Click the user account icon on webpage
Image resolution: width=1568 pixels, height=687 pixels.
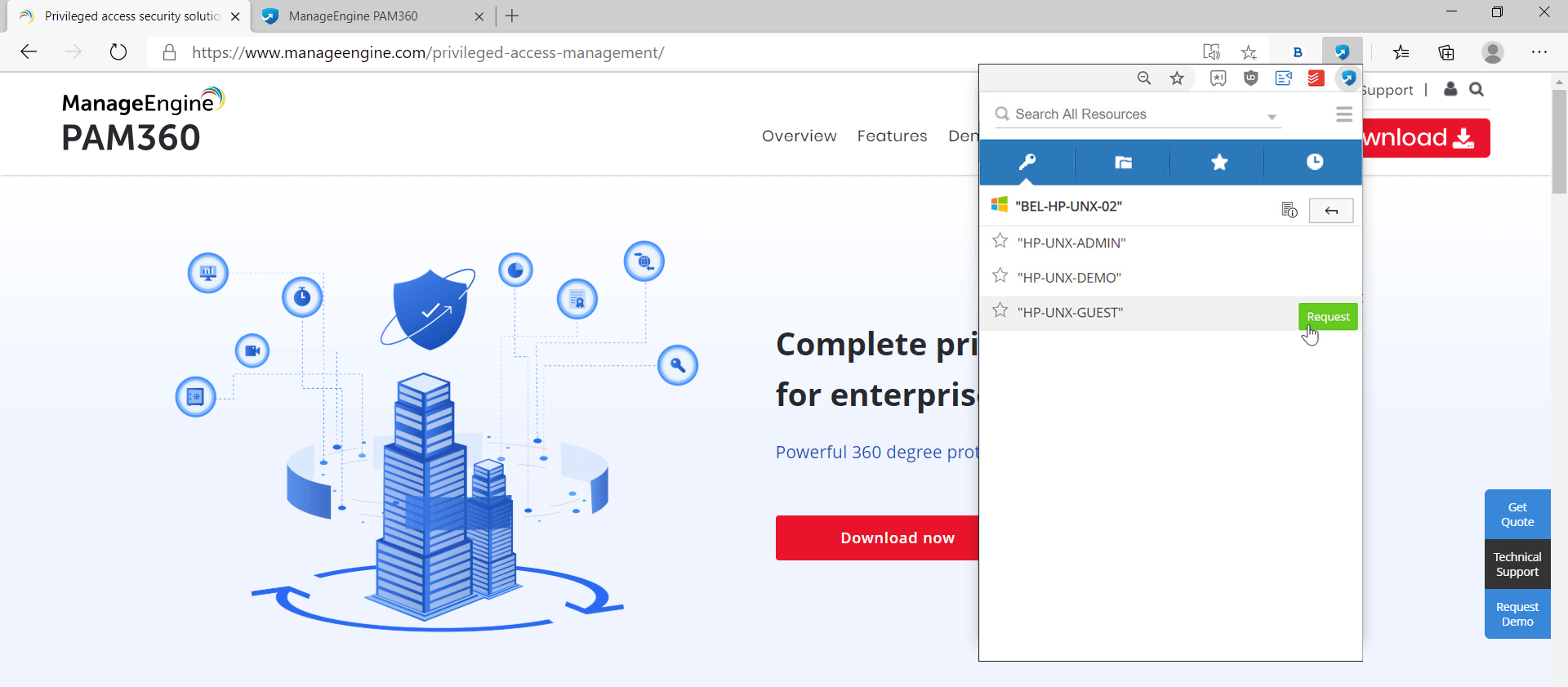pyautogui.click(x=1450, y=89)
